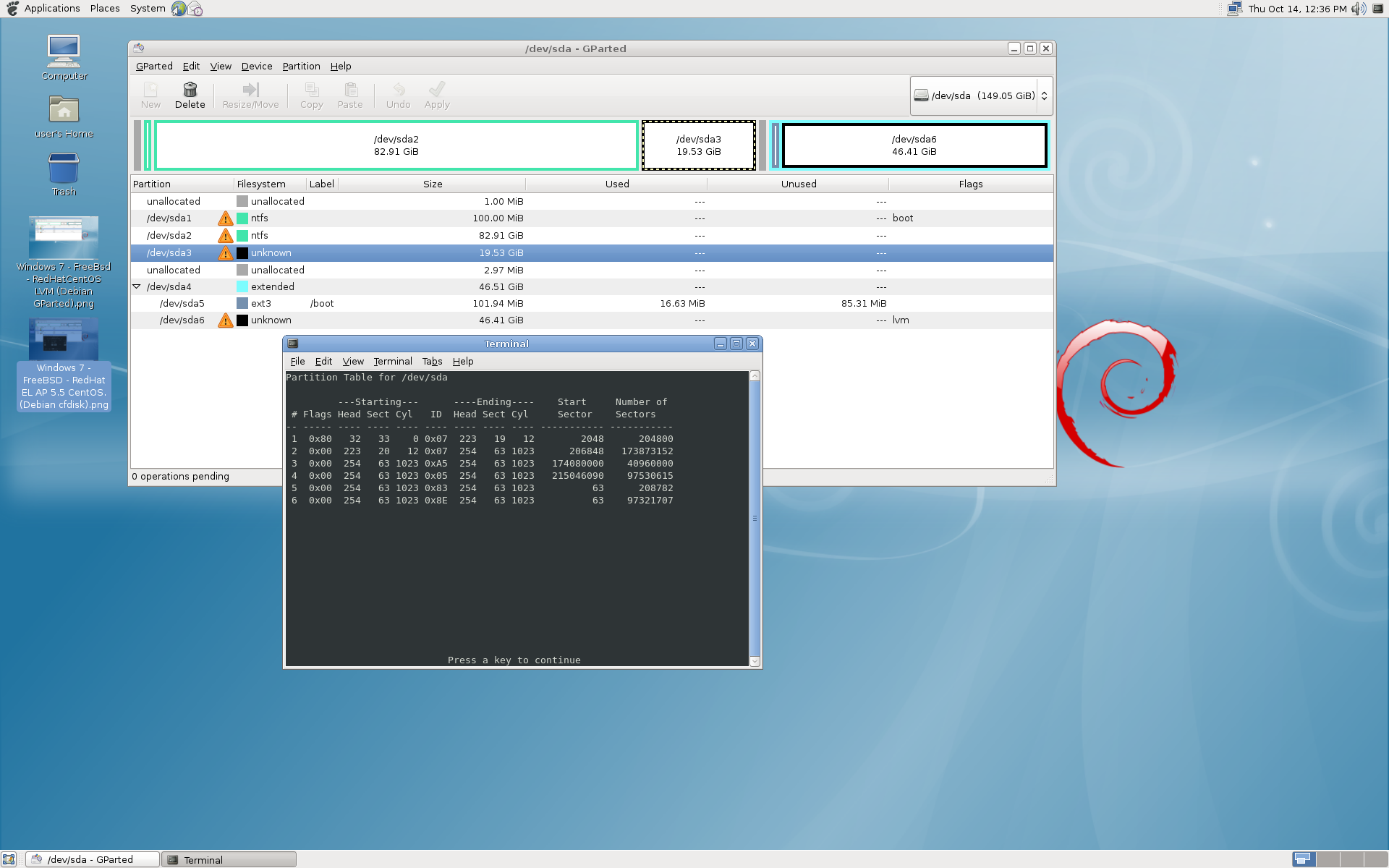Open the View menu in GParted
Image resolution: width=1389 pixels, height=868 pixels.
(221, 66)
